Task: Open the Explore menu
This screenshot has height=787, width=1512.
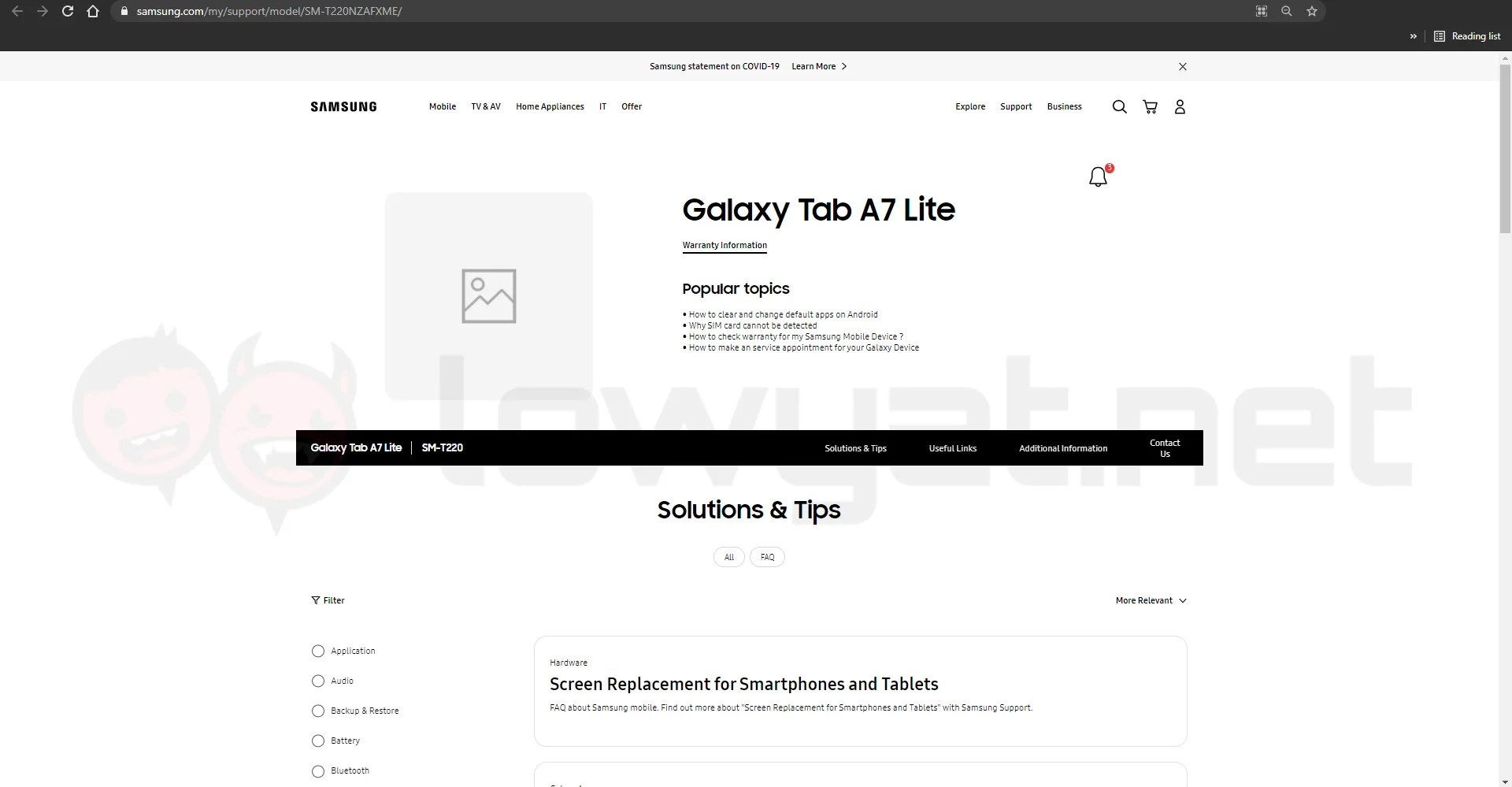Action: click(970, 106)
